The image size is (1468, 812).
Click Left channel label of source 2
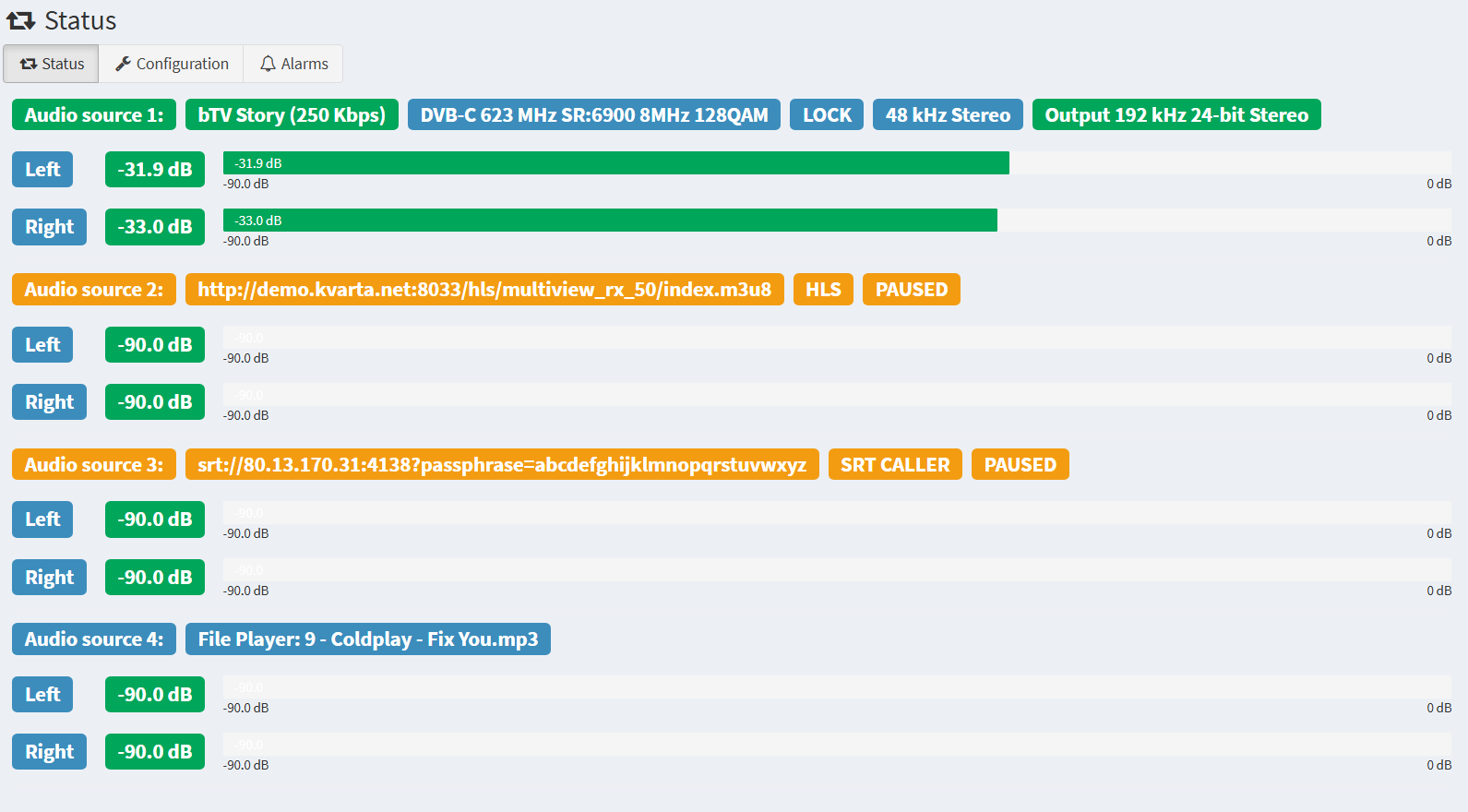tap(42, 344)
